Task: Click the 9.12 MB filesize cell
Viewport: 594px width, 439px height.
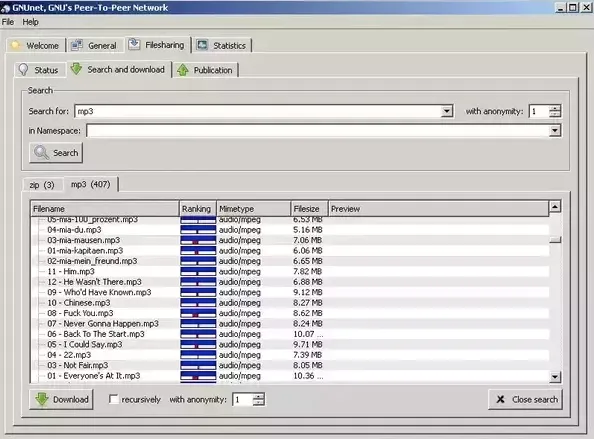Action: click(308, 292)
